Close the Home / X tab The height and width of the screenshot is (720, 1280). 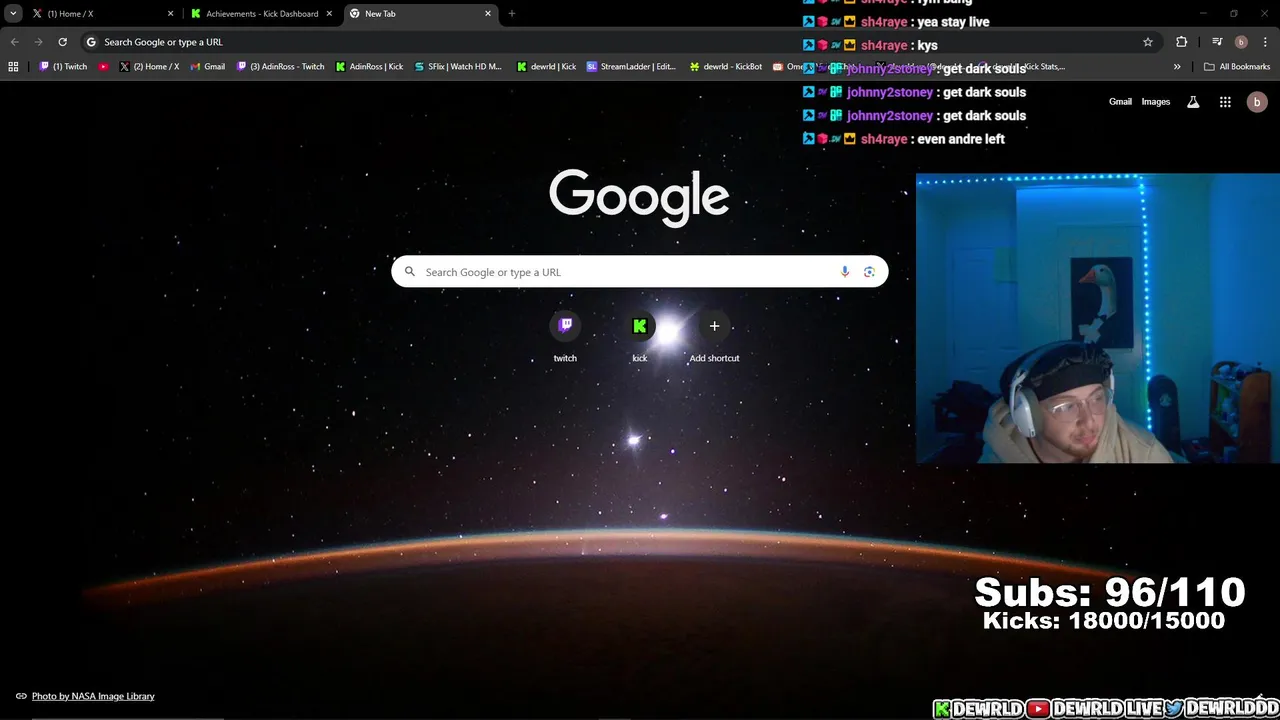point(170,14)
